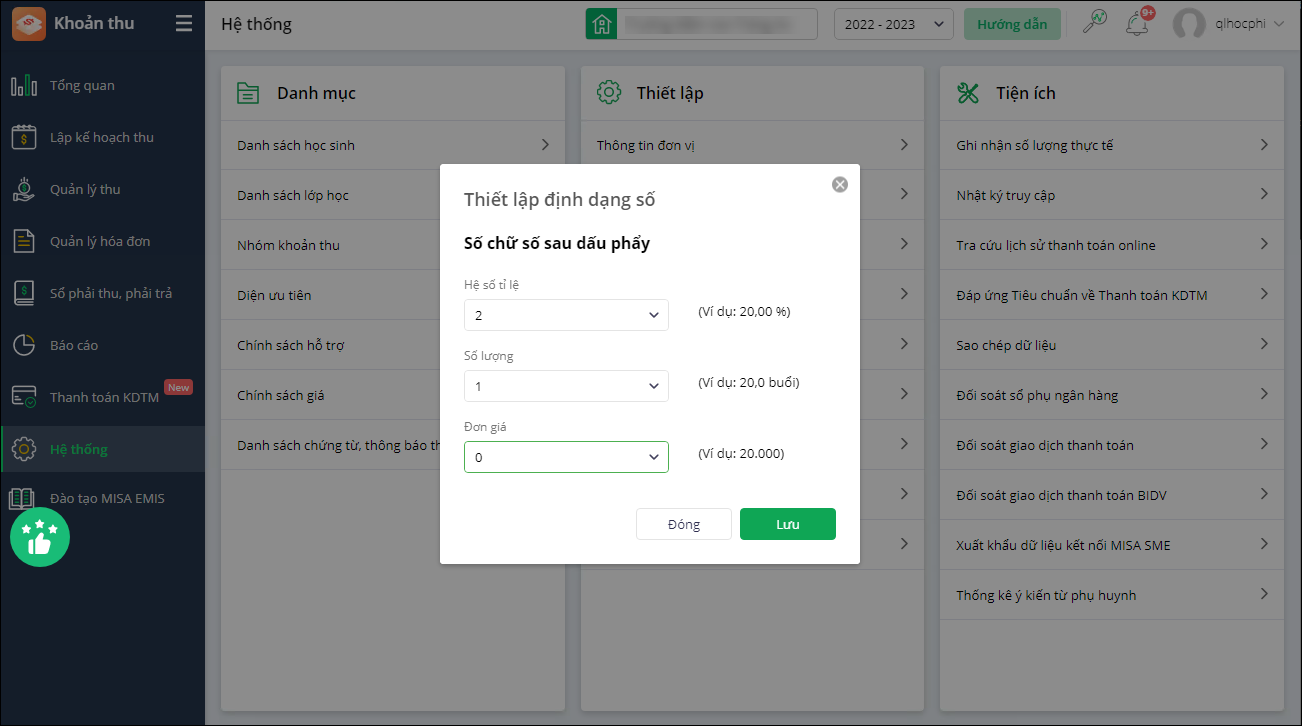Screen dimensions: 1302x726
Task: Select school year 2022 - 2023 dropdown
Action: [x=893, y=24]
